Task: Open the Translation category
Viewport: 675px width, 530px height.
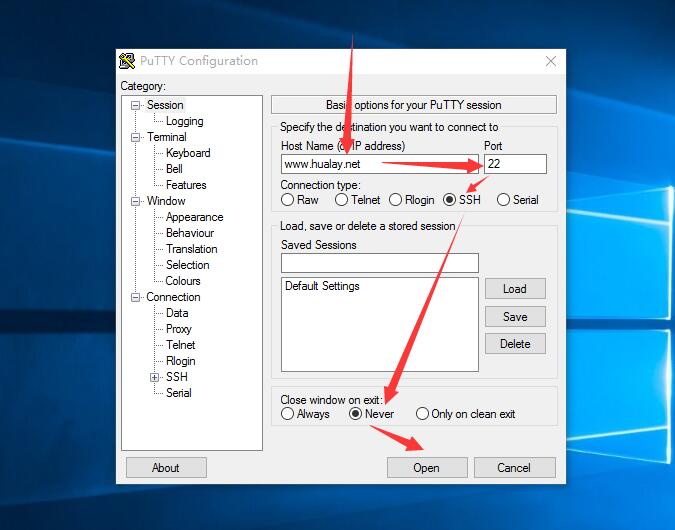Action: tap(192, 249)
